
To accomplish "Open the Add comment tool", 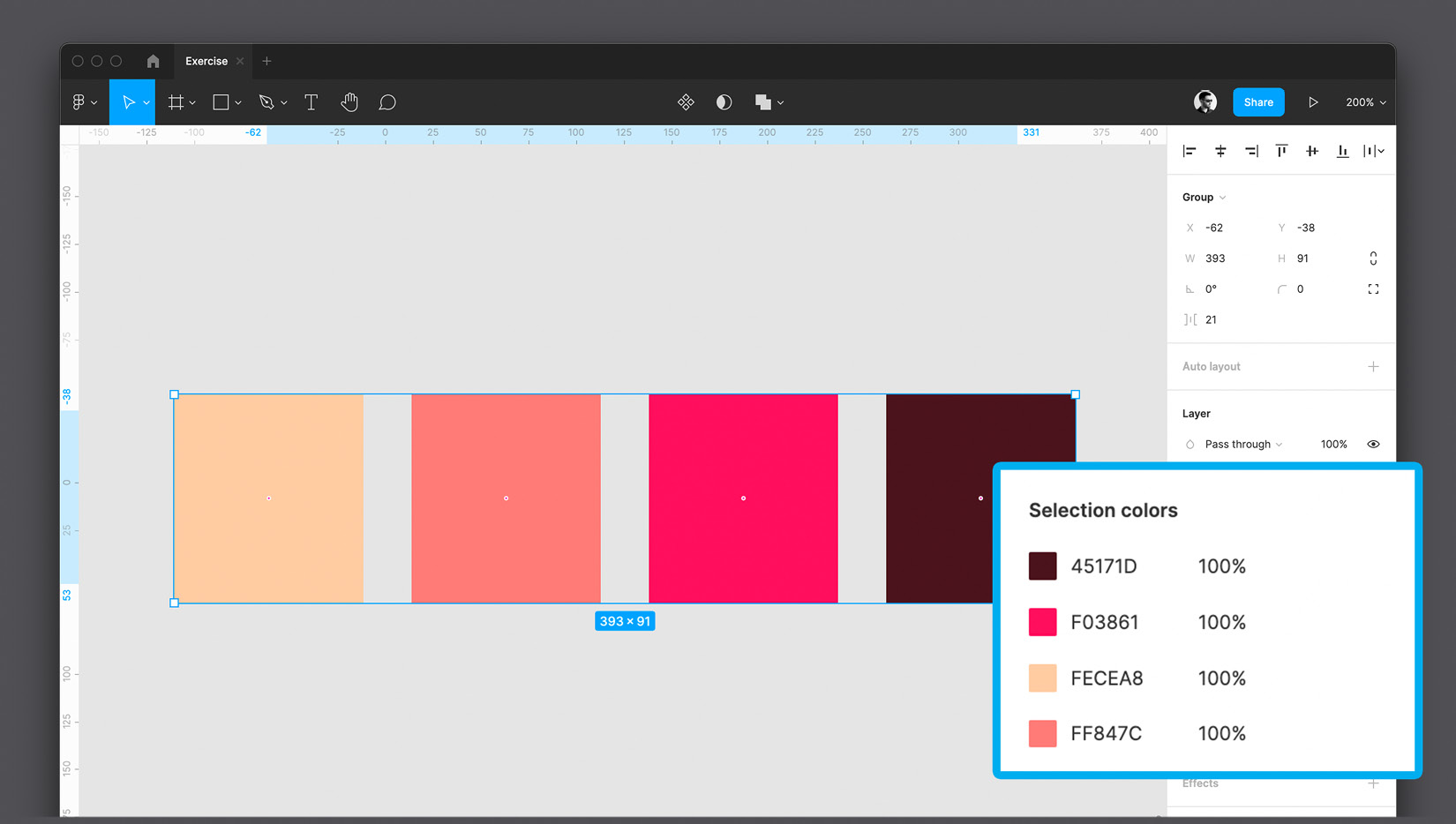I will 387,101.
